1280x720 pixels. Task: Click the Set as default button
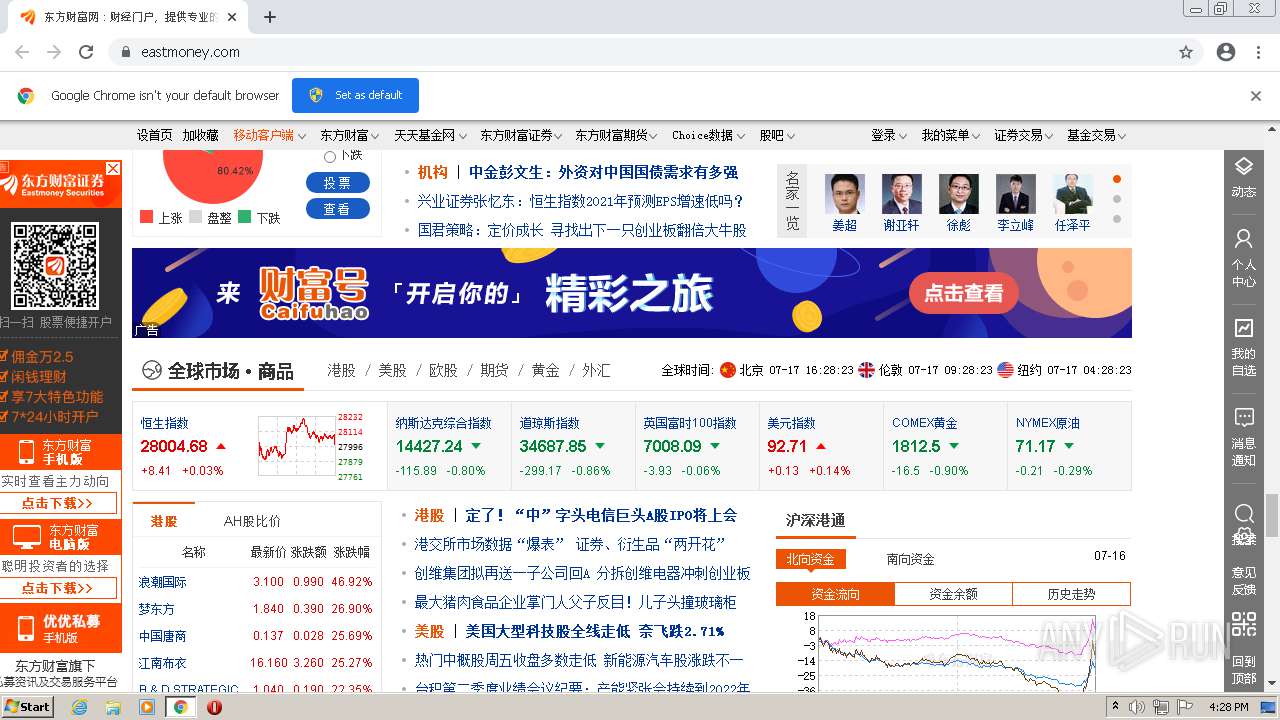pyautogui.click(x=355, y=95)
